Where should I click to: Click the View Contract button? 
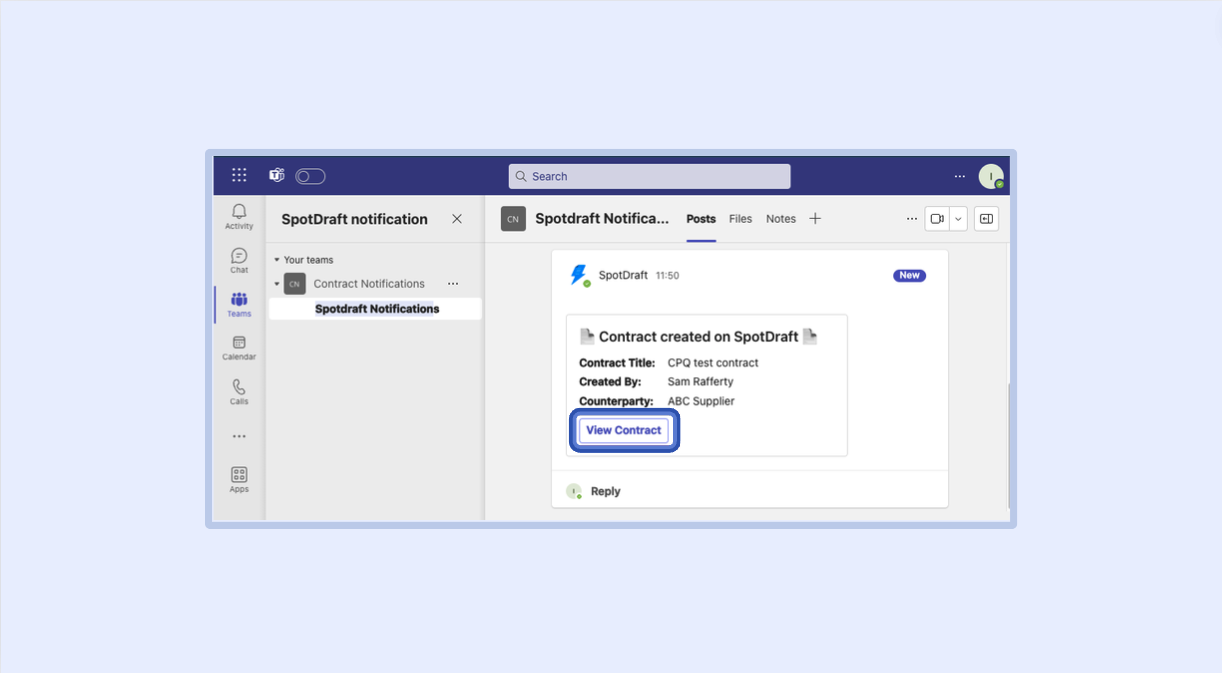coord(623,430)
